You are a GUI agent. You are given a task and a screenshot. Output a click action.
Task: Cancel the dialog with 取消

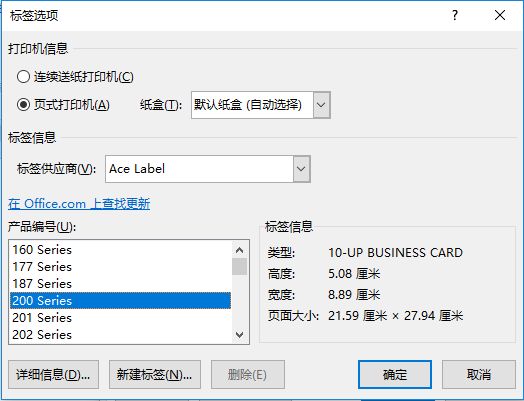[x=479, y=375]
